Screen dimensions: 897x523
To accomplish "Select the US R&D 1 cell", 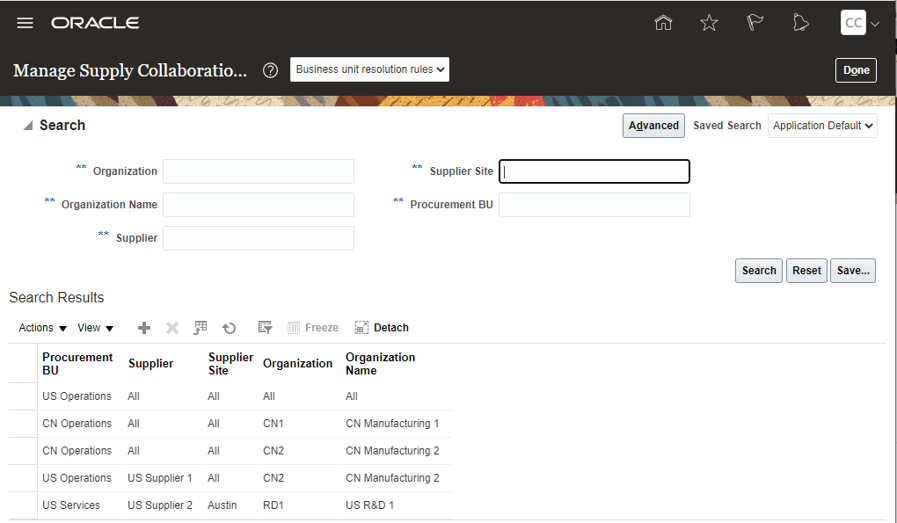I will 370,506.
